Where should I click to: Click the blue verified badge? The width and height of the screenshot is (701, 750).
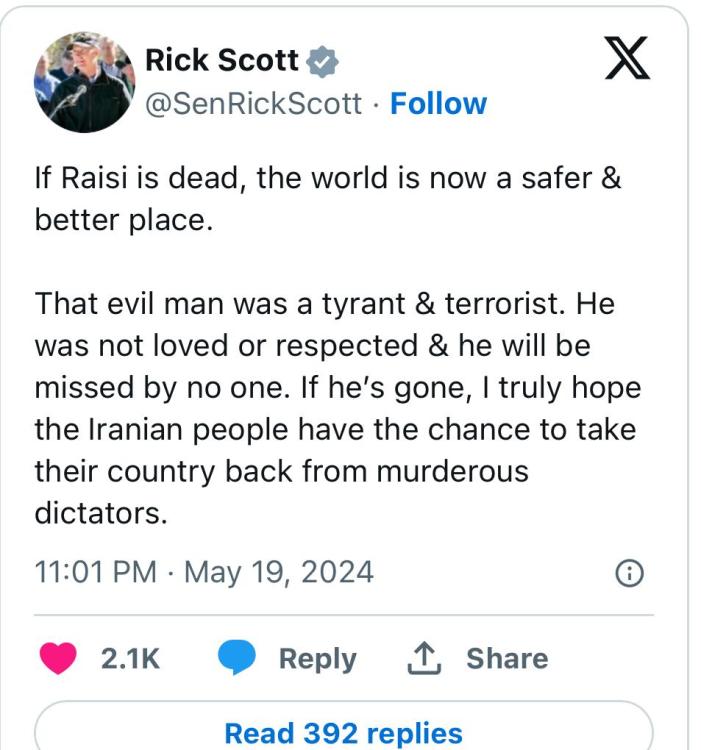322,61
